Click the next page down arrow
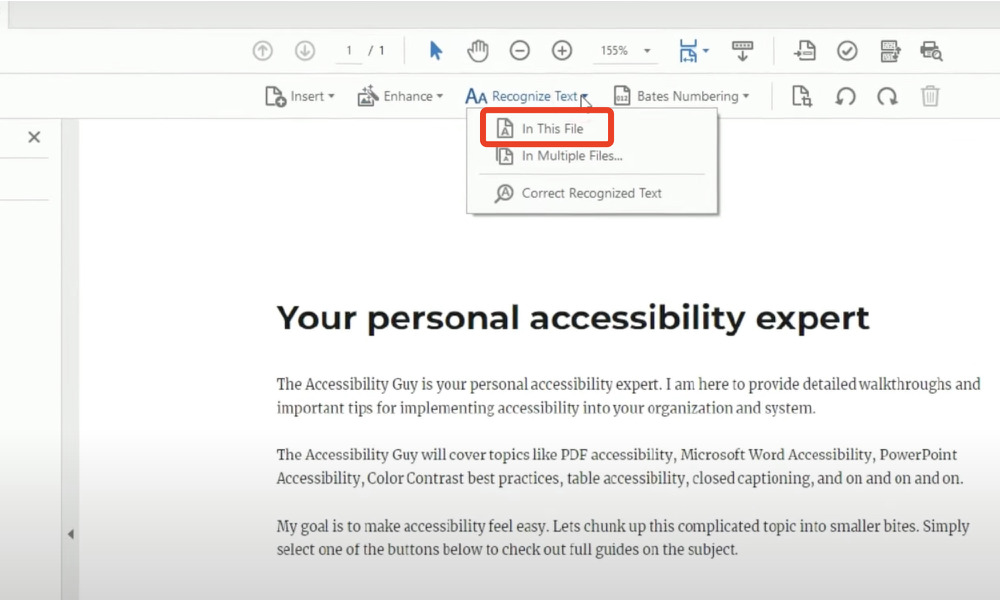This screenshot has width=1000, height=600. click(304, 50)
